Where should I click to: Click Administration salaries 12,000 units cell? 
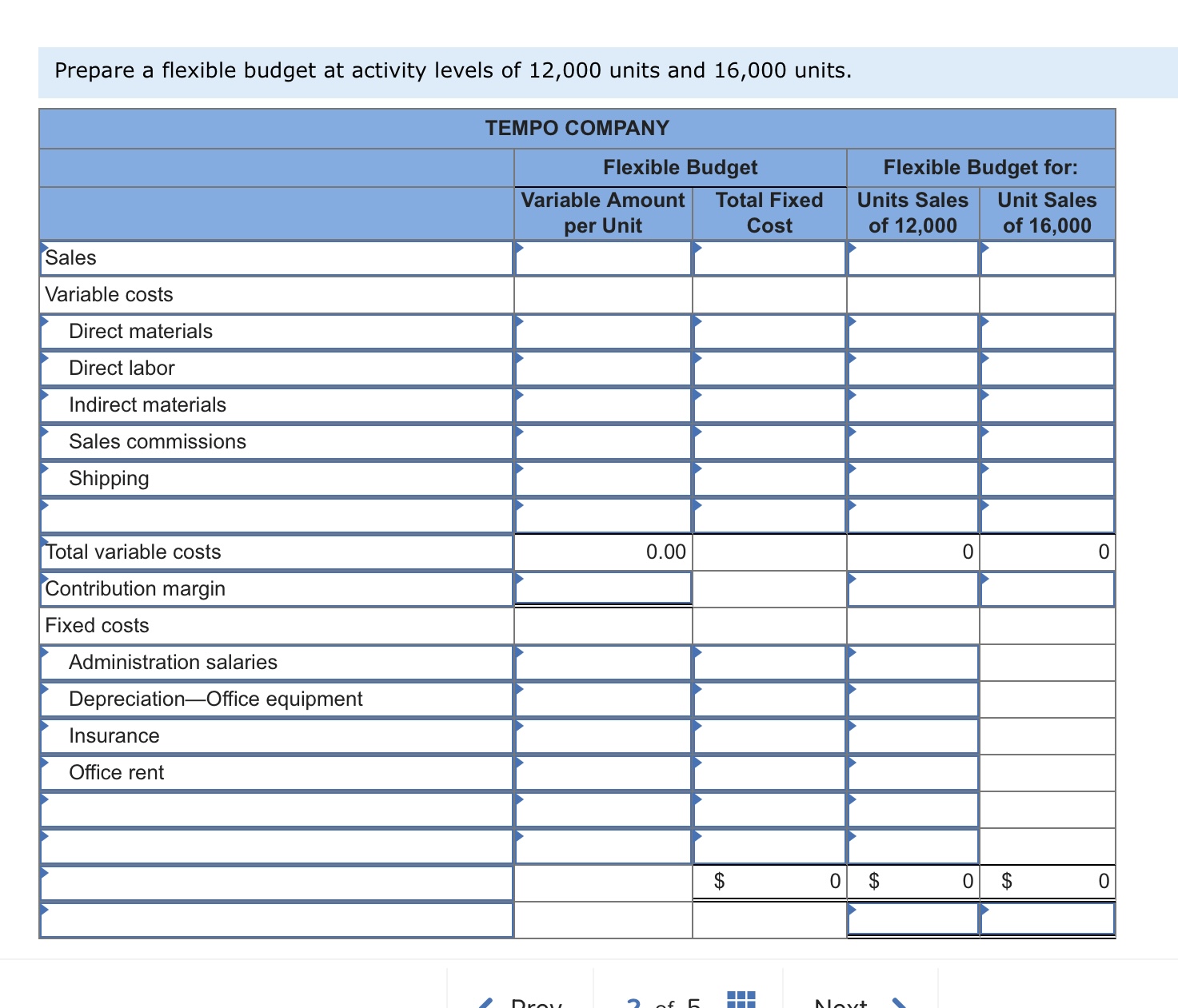pyautogui.click(x=913, y=663)
